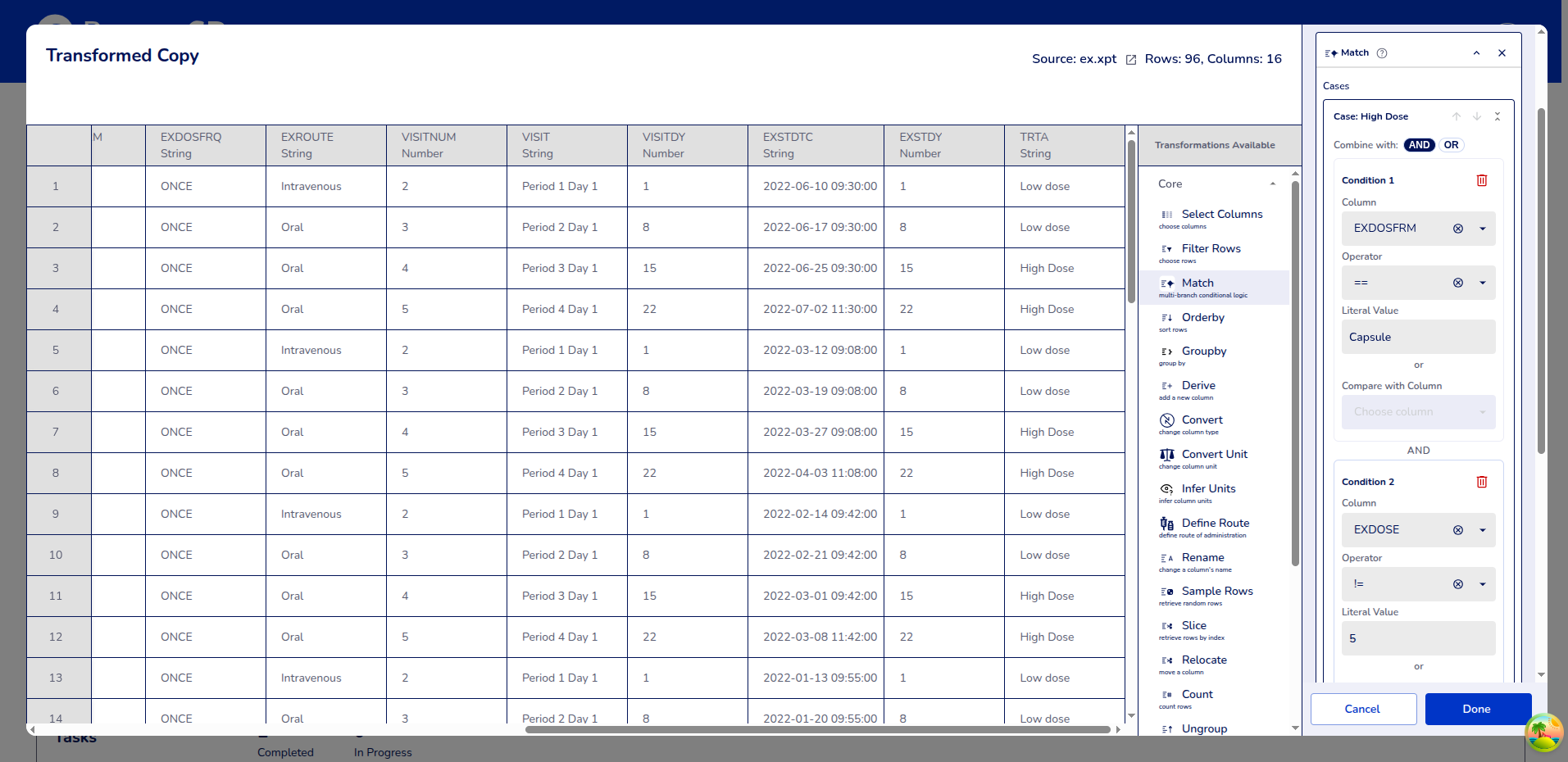The height and width of the screenshot is (762, 1568).
Task: Set Combine with to OR
Action: (x=1451, y=145)
